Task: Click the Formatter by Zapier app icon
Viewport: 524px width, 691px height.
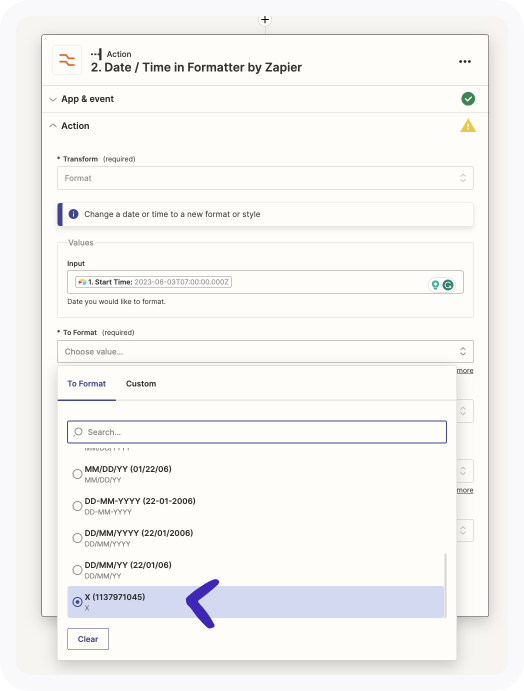Action: (x=67, y=60)
